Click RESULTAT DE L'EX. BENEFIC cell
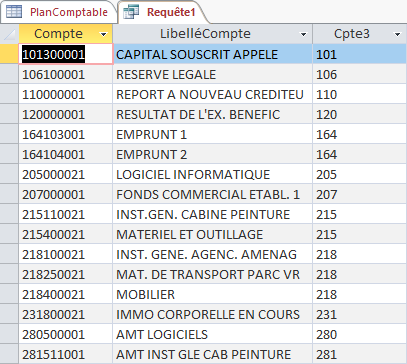The height and width of the screenshot is (364, 407). [x=213, y=114]
